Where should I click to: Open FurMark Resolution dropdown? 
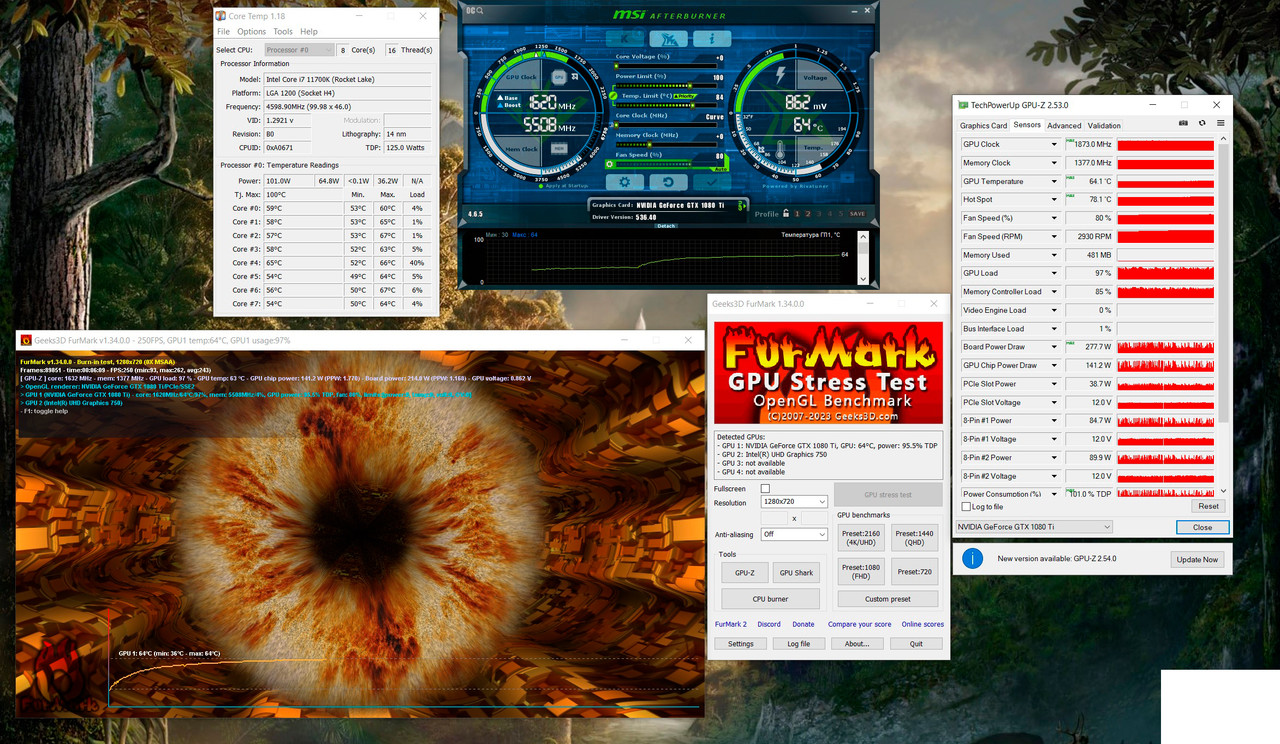click(794, 502)
